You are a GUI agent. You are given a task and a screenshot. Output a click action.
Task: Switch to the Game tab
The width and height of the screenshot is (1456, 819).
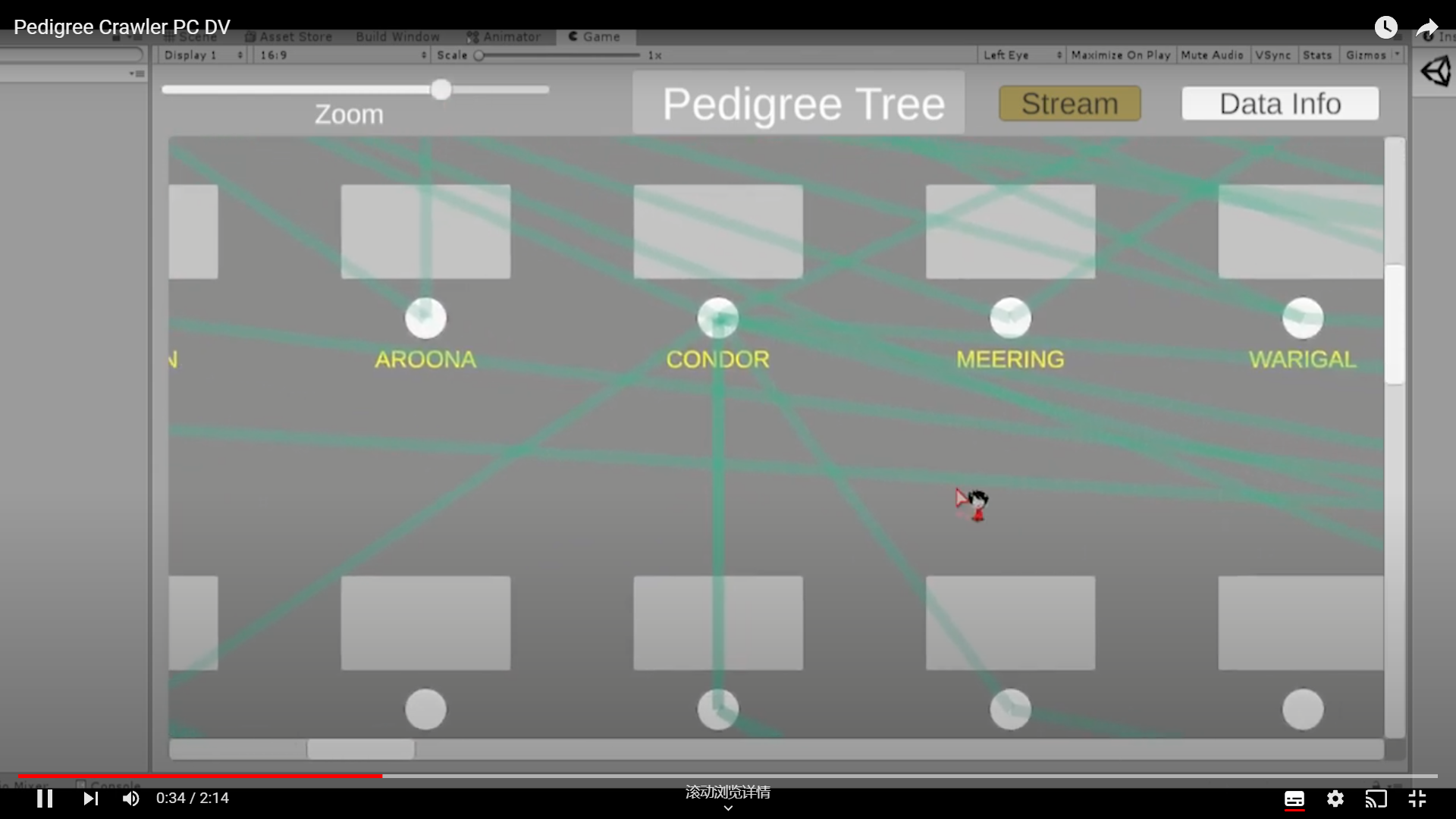point(595,36)
